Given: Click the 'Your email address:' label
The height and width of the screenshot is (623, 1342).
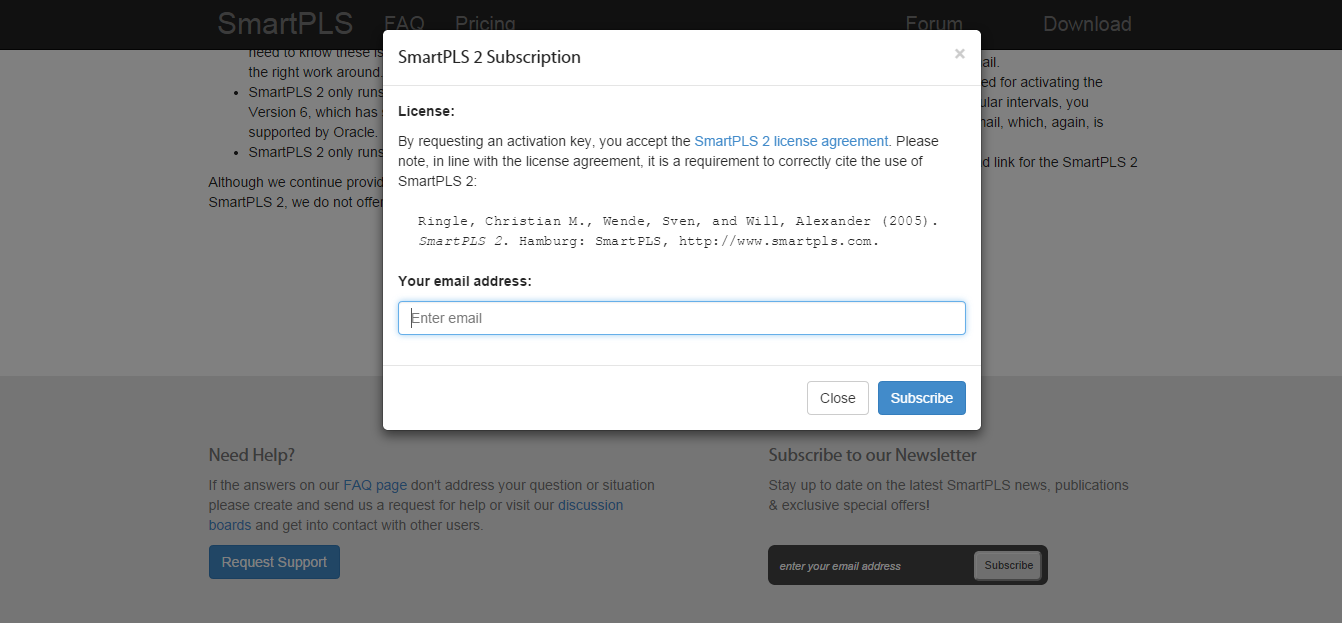Looking at the screenshot, I should 464,281.
